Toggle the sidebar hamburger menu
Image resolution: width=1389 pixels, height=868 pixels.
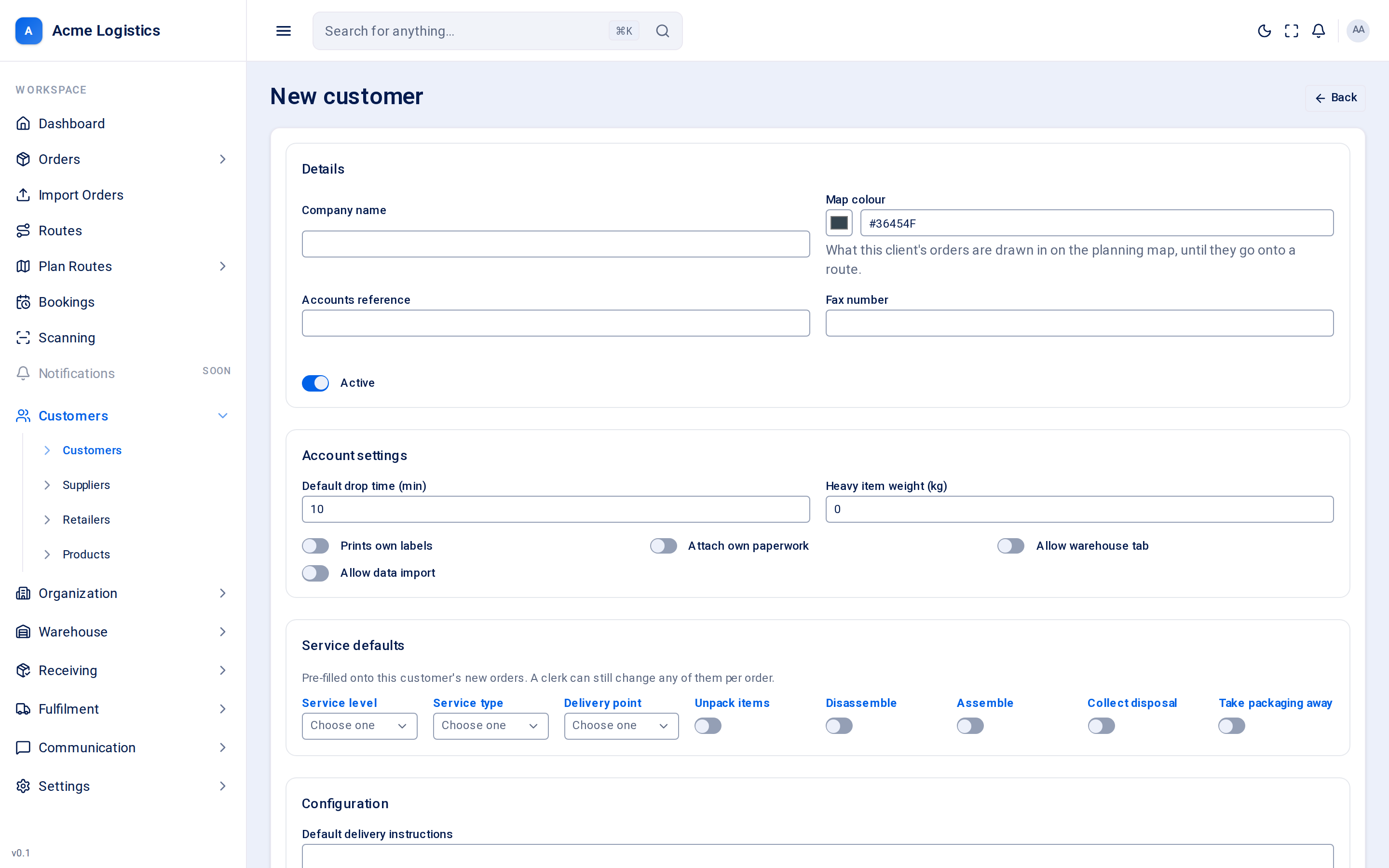[284, 31]
